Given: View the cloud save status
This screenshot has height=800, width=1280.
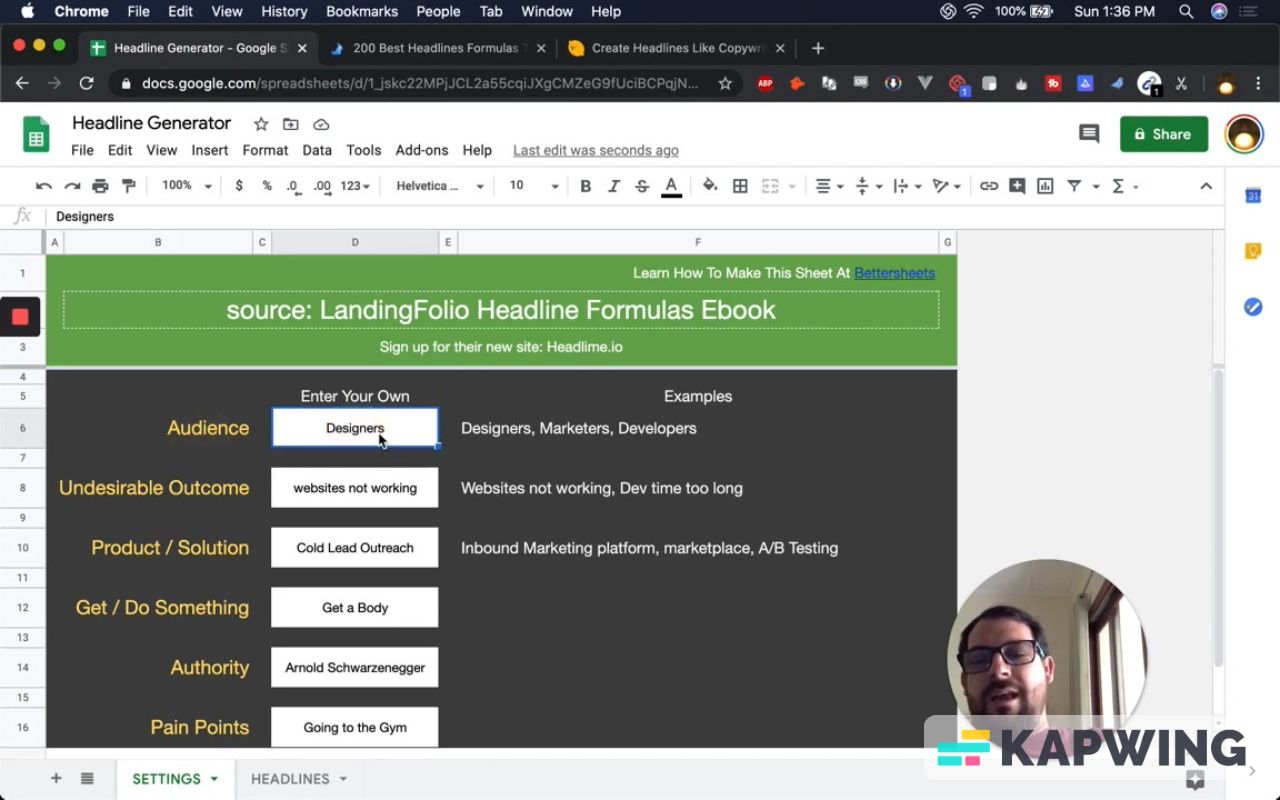Looking at the screenshot, I should coord(321,124).
